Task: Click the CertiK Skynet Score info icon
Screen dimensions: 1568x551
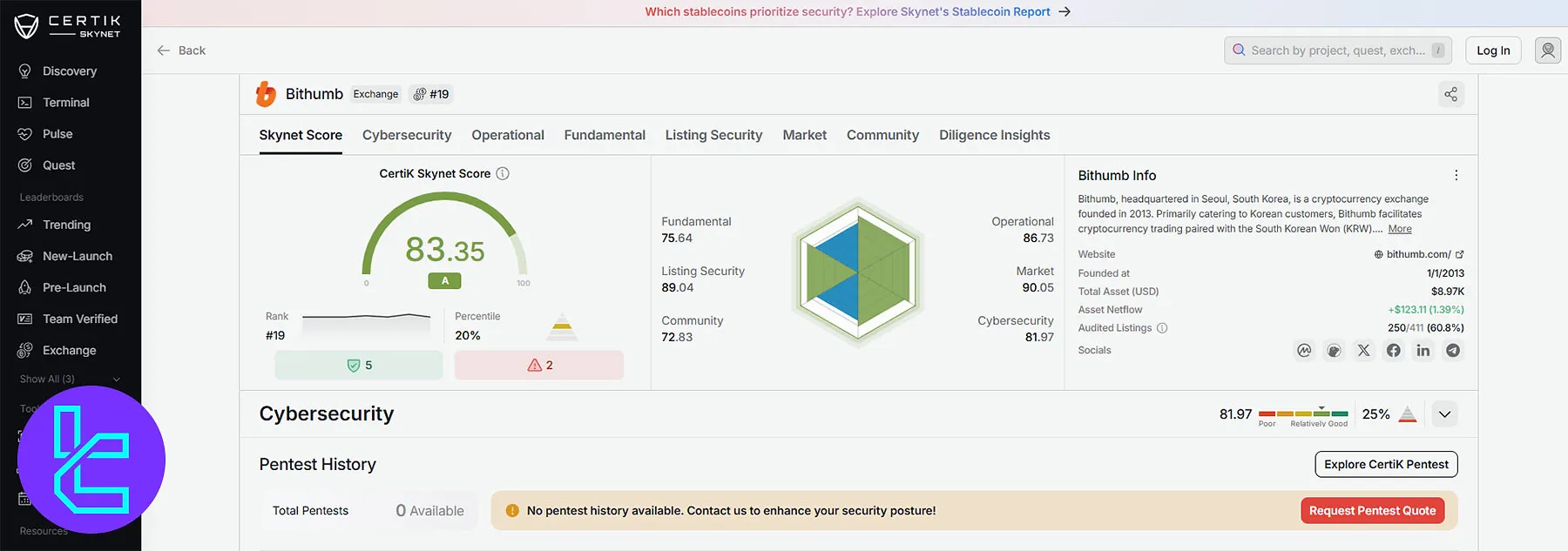Action: click(503, 174)
